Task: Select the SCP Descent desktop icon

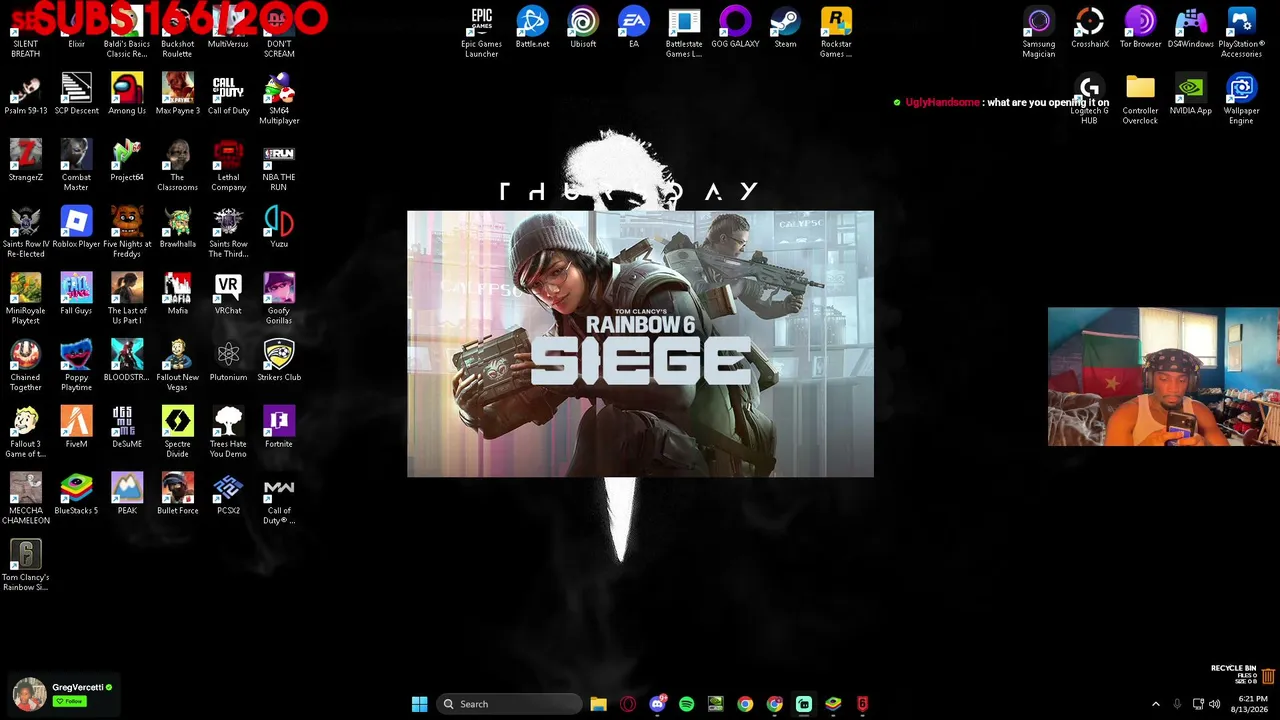Action: pos(76,94)
